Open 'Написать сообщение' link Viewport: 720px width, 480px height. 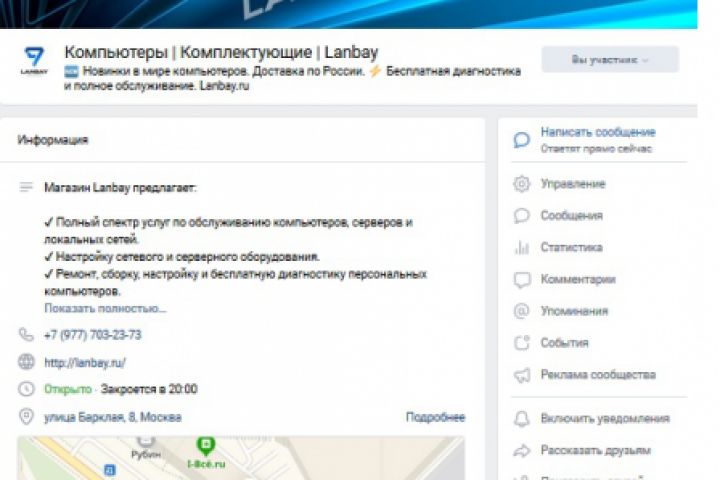(x=598, y=132)
